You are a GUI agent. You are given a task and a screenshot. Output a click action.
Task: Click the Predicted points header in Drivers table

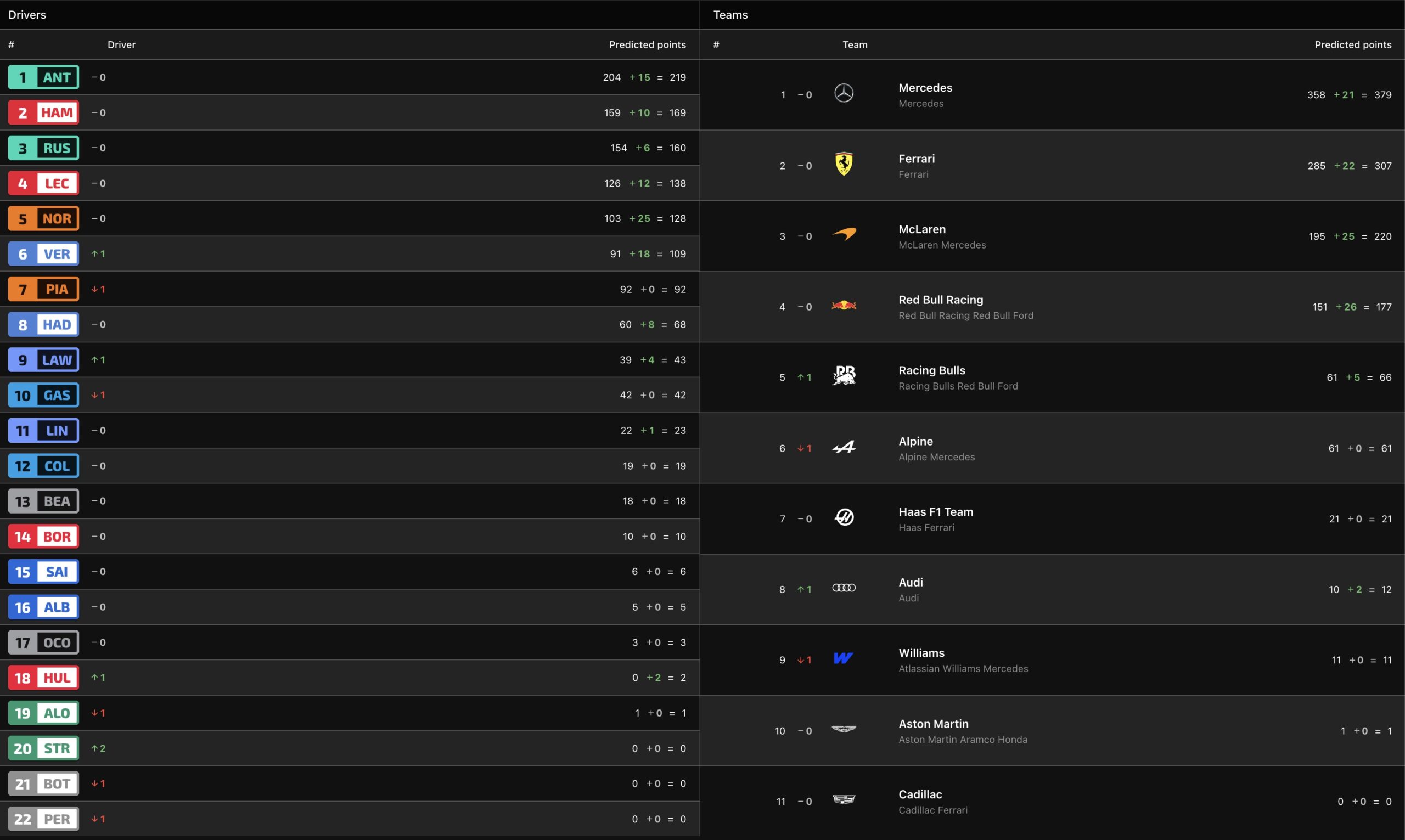point(647,45)
